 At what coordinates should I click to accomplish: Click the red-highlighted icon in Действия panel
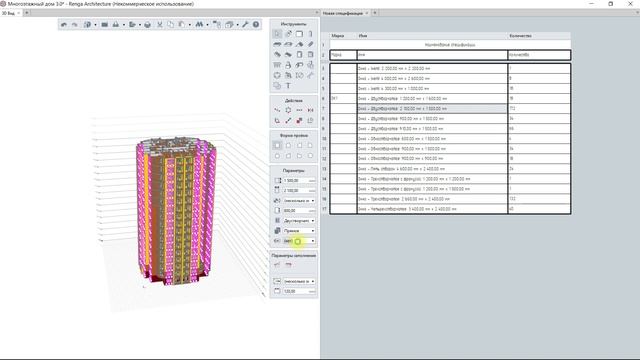tap(299, 120)
